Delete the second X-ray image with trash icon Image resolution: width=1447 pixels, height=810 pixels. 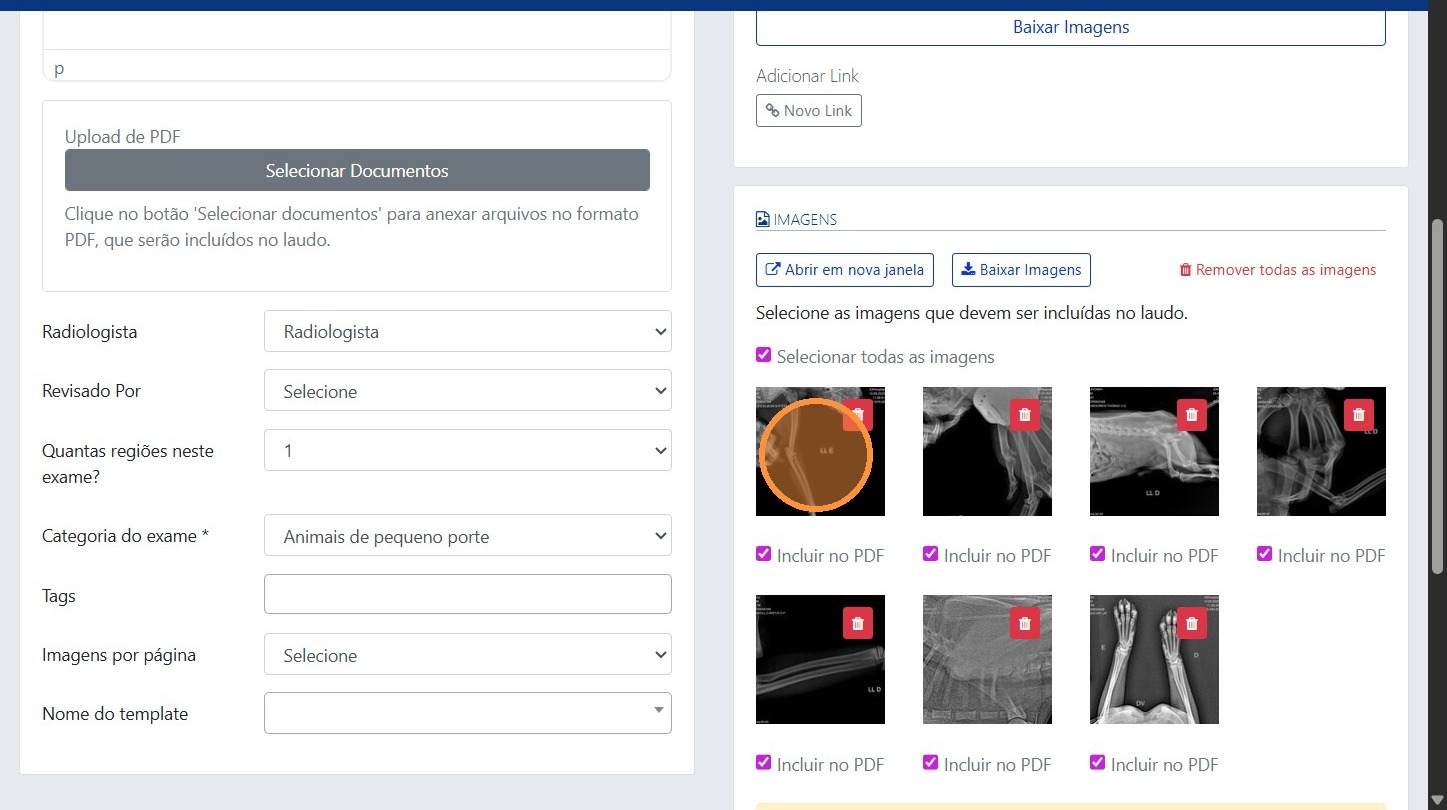[x=1024, y=415]
